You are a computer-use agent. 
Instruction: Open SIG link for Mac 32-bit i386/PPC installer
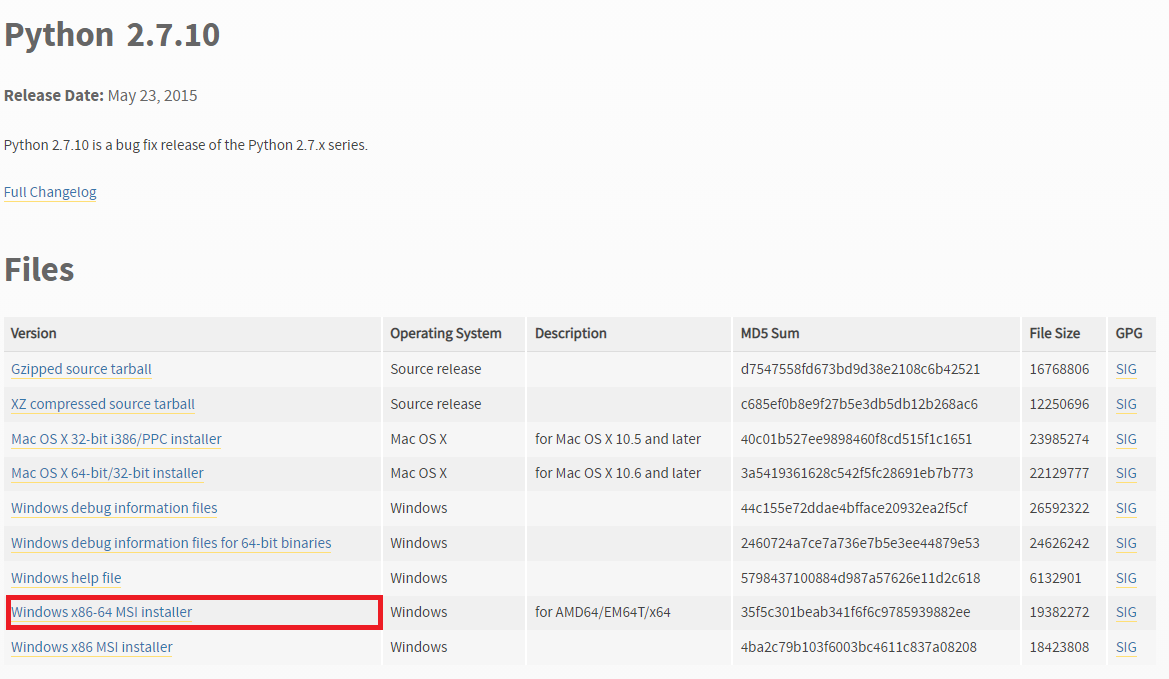pyautogui.click(x=1126, y=439)
